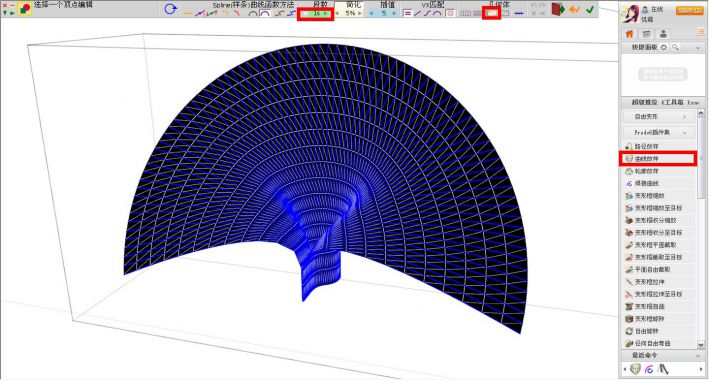Viewport: 709px width, 380px height.
Task: Increase the 段数 segment count arrow
Action: pyautogui.click(x=326, y=14)
